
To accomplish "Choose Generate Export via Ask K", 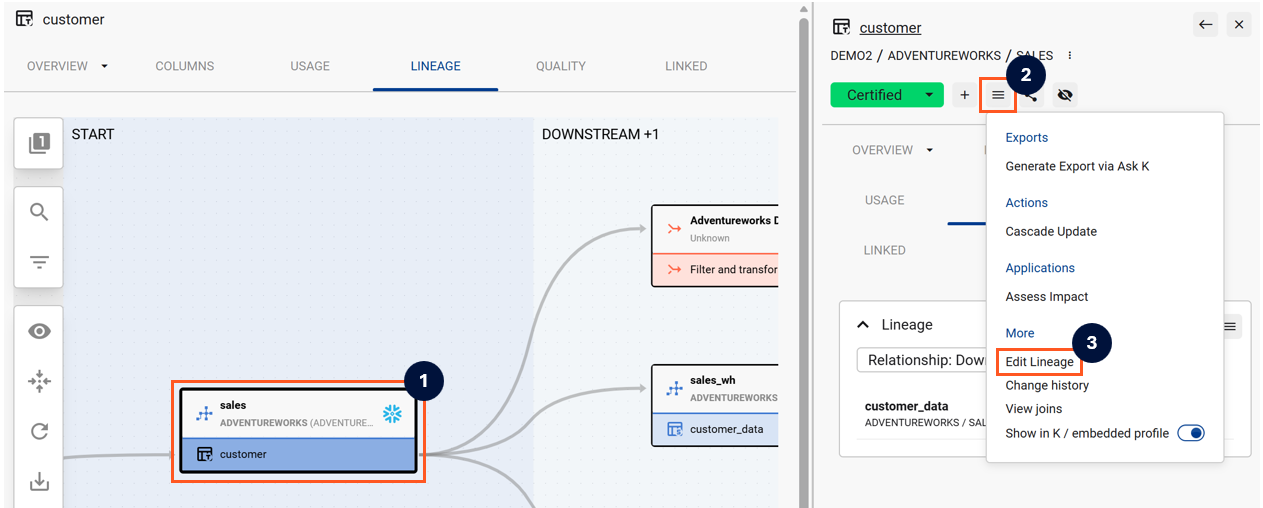I will (1077, 166).
